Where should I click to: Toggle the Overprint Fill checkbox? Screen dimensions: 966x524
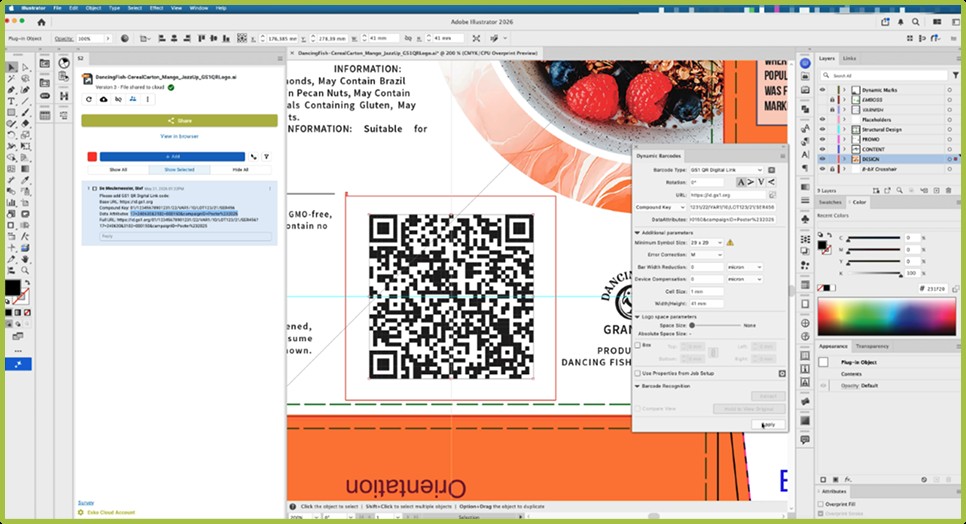(821, 504)
